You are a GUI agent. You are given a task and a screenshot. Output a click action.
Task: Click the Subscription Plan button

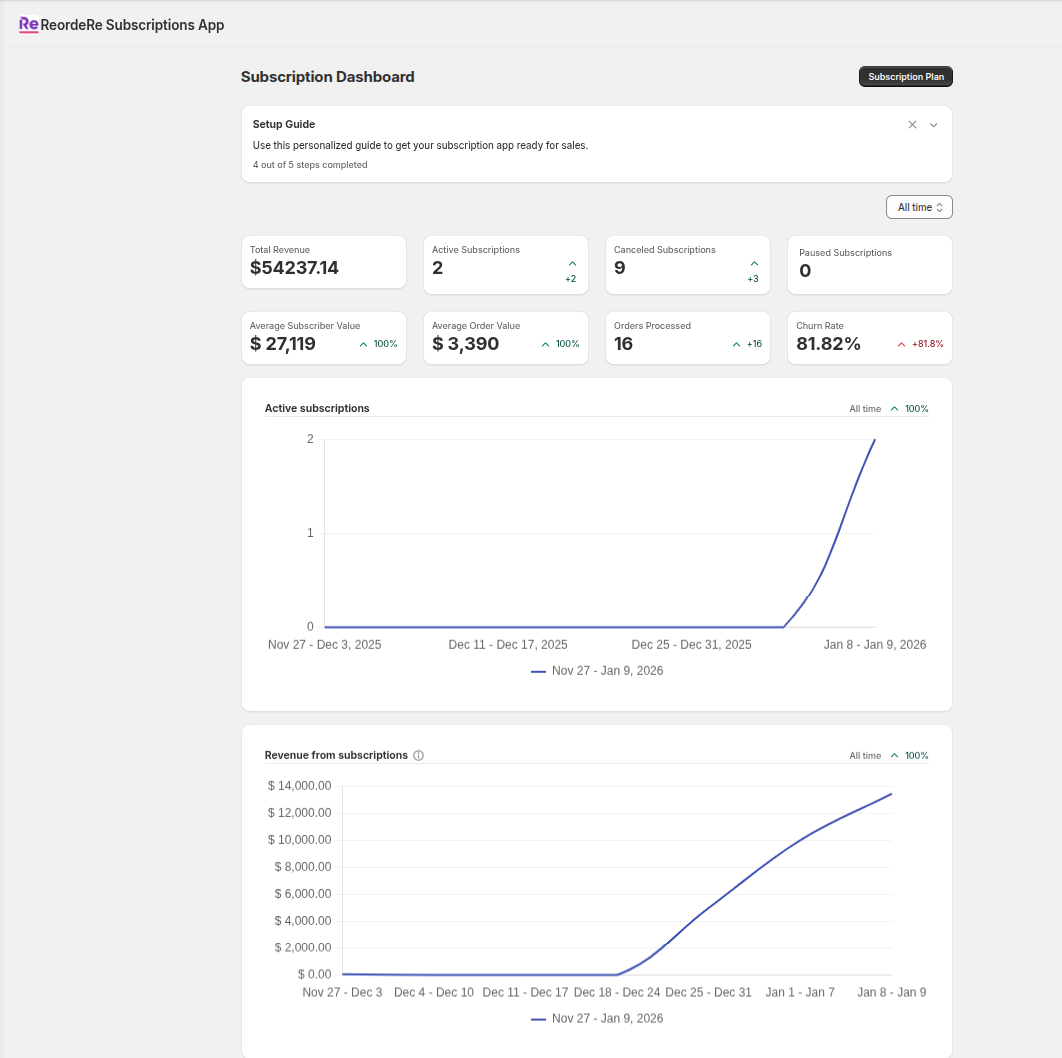(x=906, y=77)
